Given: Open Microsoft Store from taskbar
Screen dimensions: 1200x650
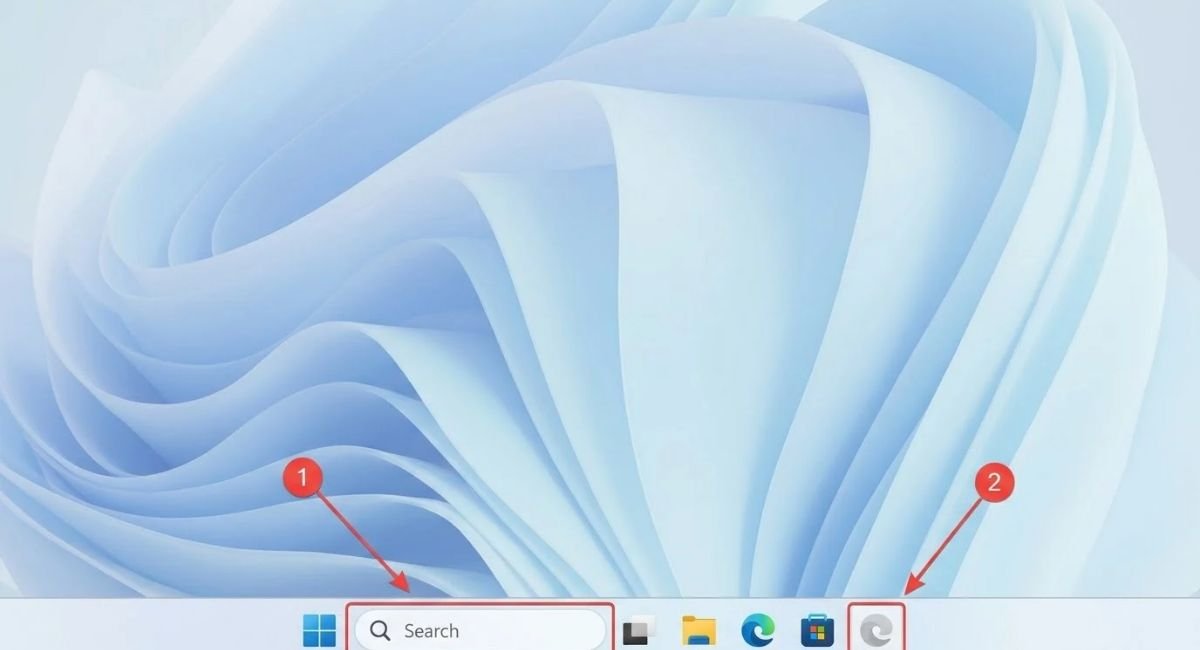Looking at the screenshot, I should (817, 631).
